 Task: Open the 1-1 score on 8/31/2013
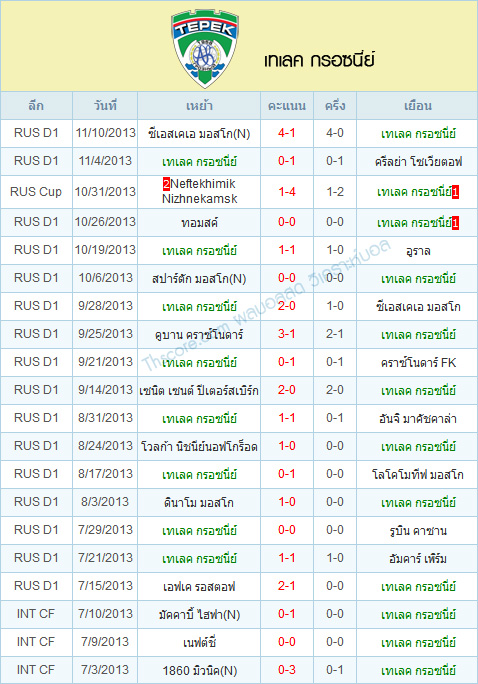[287, 418]
